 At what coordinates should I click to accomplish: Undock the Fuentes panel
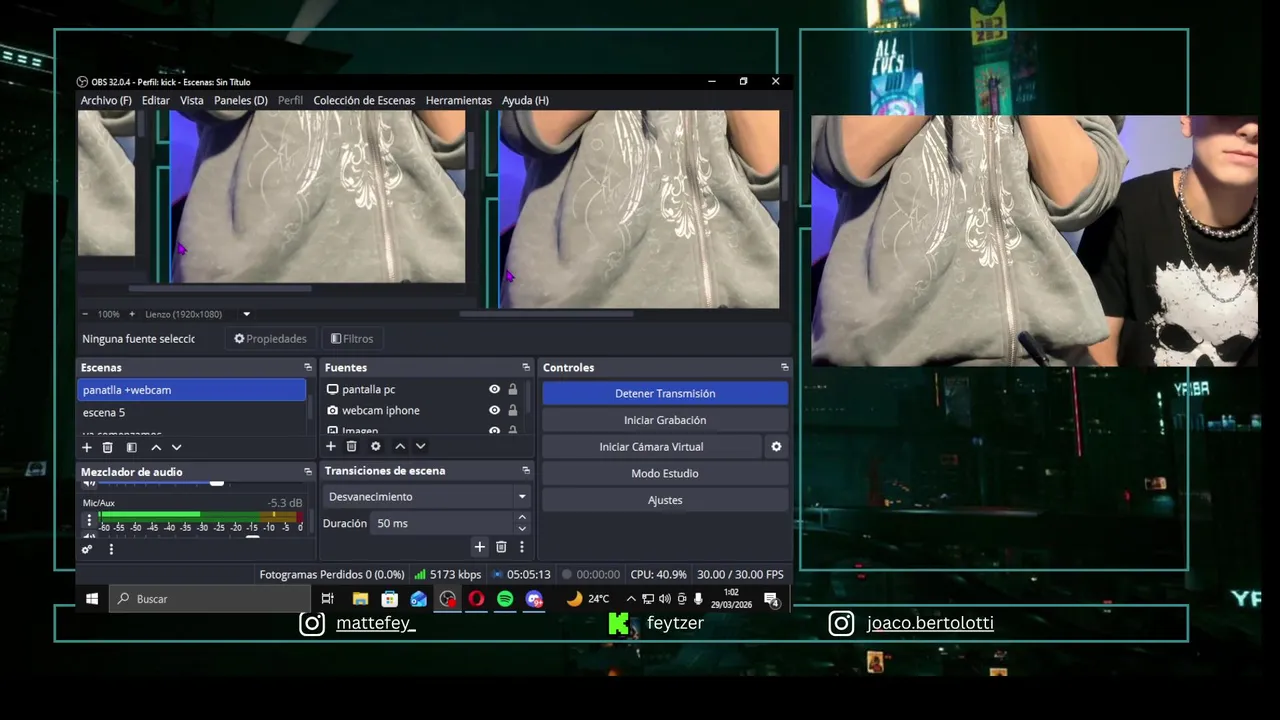click(526, 368)
